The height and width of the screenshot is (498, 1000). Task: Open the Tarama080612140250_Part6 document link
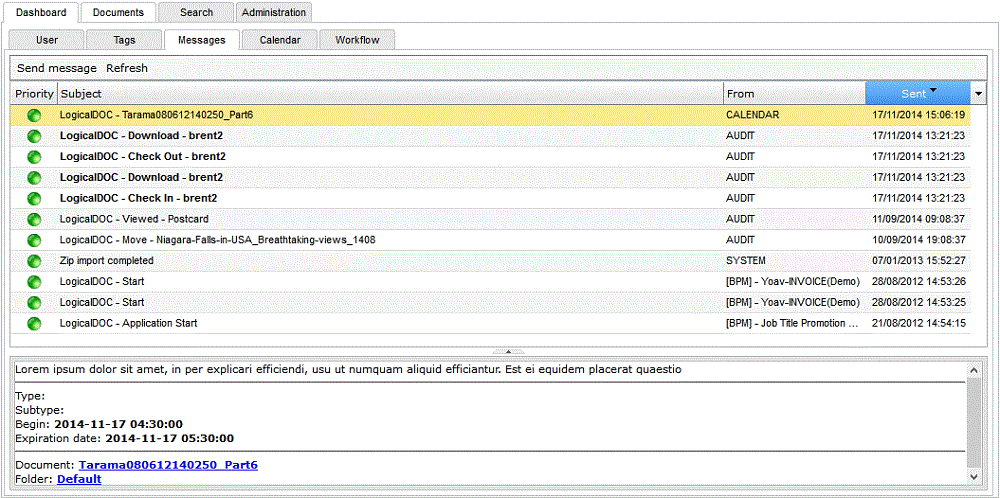click(x=168, y=465)
